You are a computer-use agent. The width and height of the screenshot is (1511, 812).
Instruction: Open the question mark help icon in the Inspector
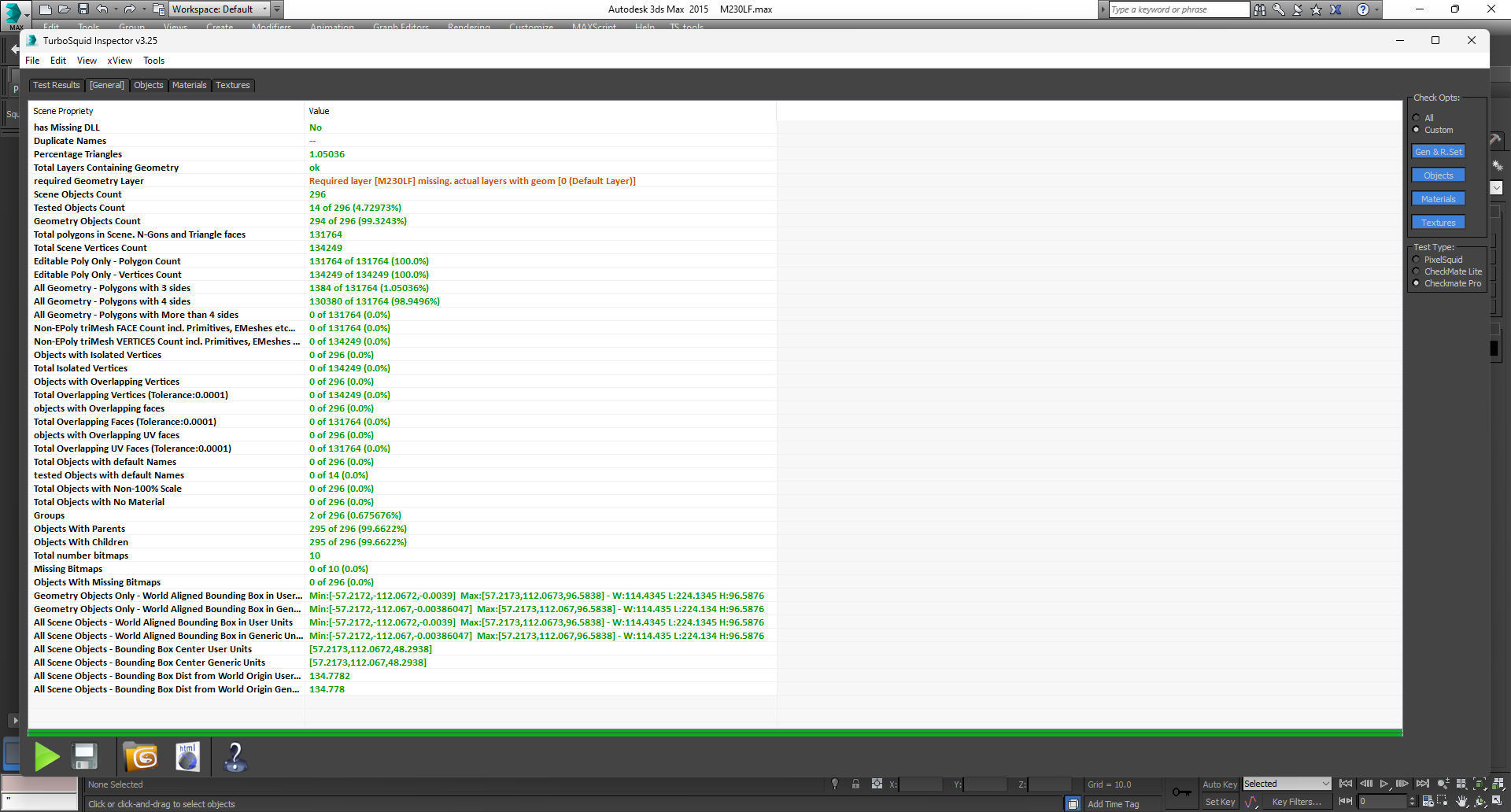tap(235, 757)
